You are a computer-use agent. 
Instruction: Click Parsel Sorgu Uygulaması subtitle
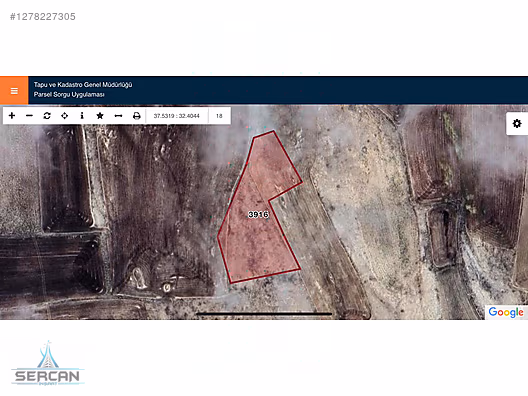[69, 95]
